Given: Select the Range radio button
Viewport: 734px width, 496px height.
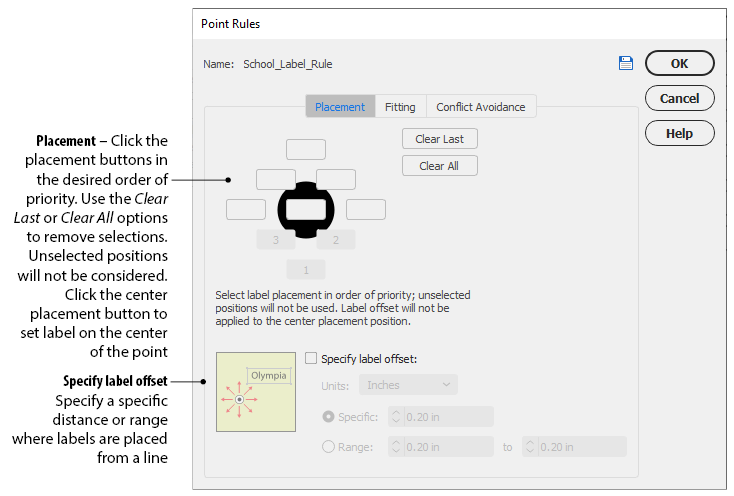Looking at the screenshot, I should pos(328,447).
